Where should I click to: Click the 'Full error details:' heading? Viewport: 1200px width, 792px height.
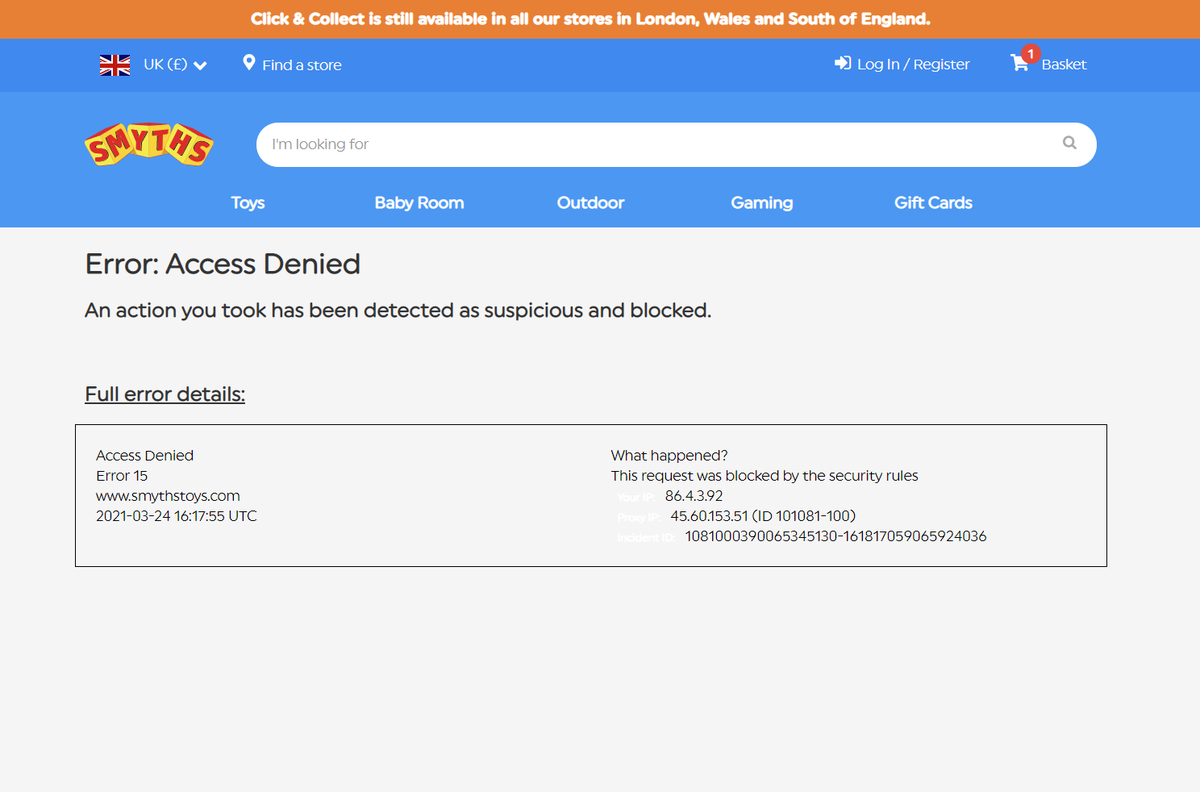(x=165, y=394)
